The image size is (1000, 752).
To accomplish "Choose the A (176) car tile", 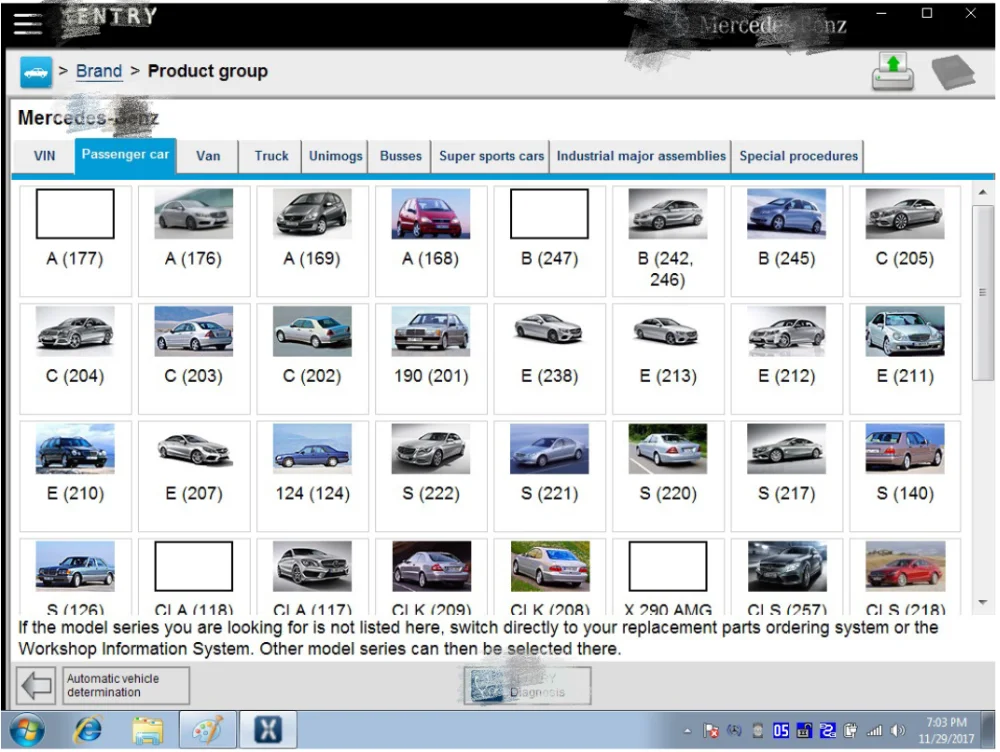I will coord(194,241).
